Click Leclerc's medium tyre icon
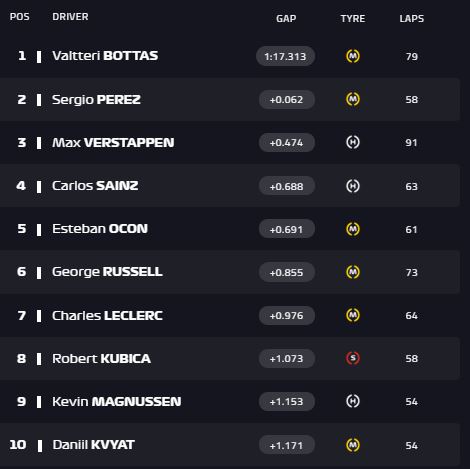The height and width of the screenshot is (469, 470). [x=353, y=315]
